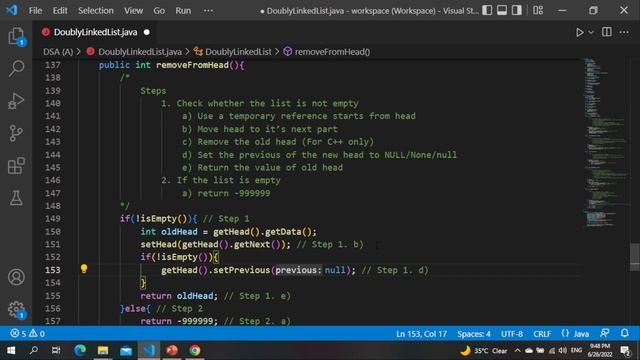Open the Testing flask view

pyautogui.click(x=16, y=198)
